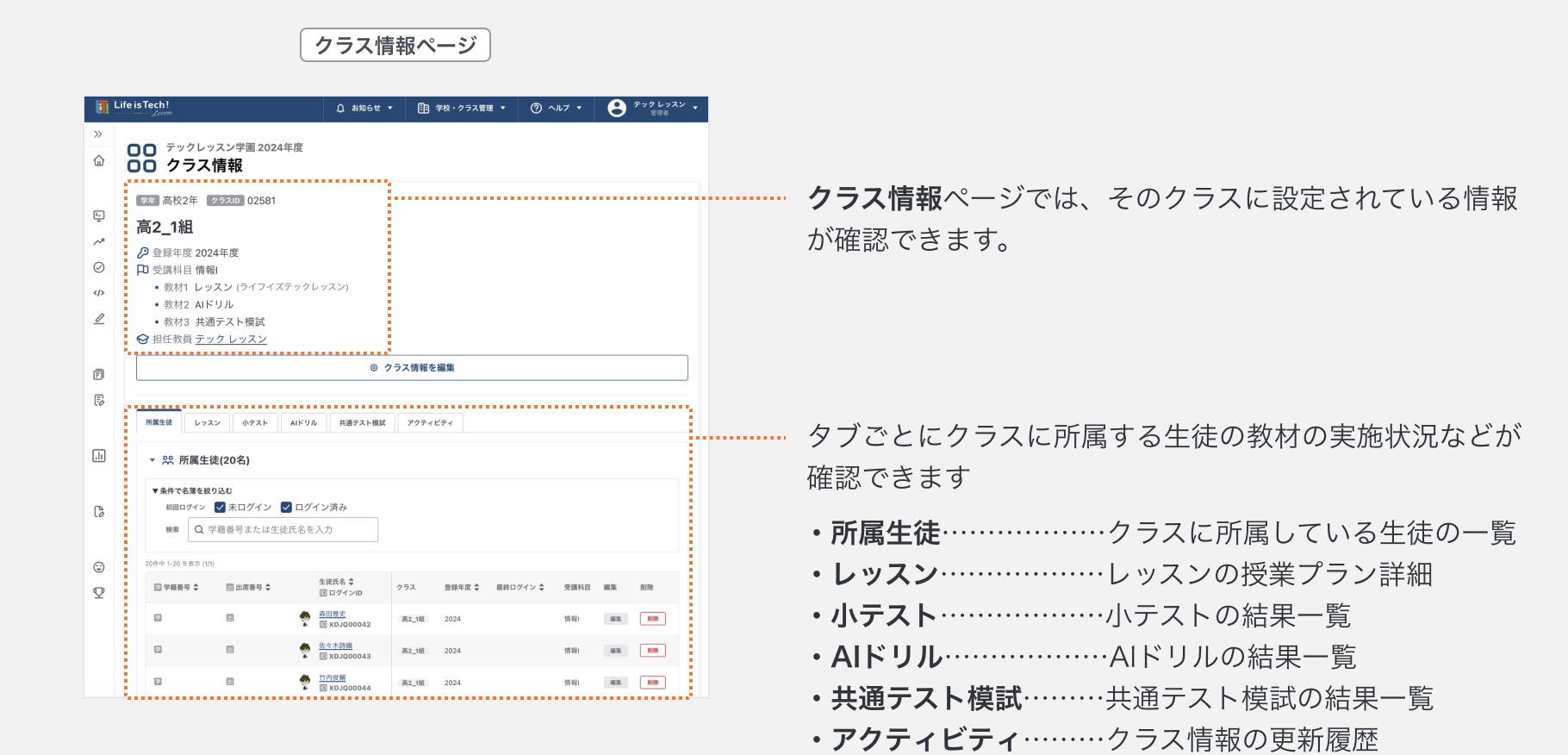The image size is (1568, 755).
Task: Open student link 竹内俊輔
Action: point(333,677)
